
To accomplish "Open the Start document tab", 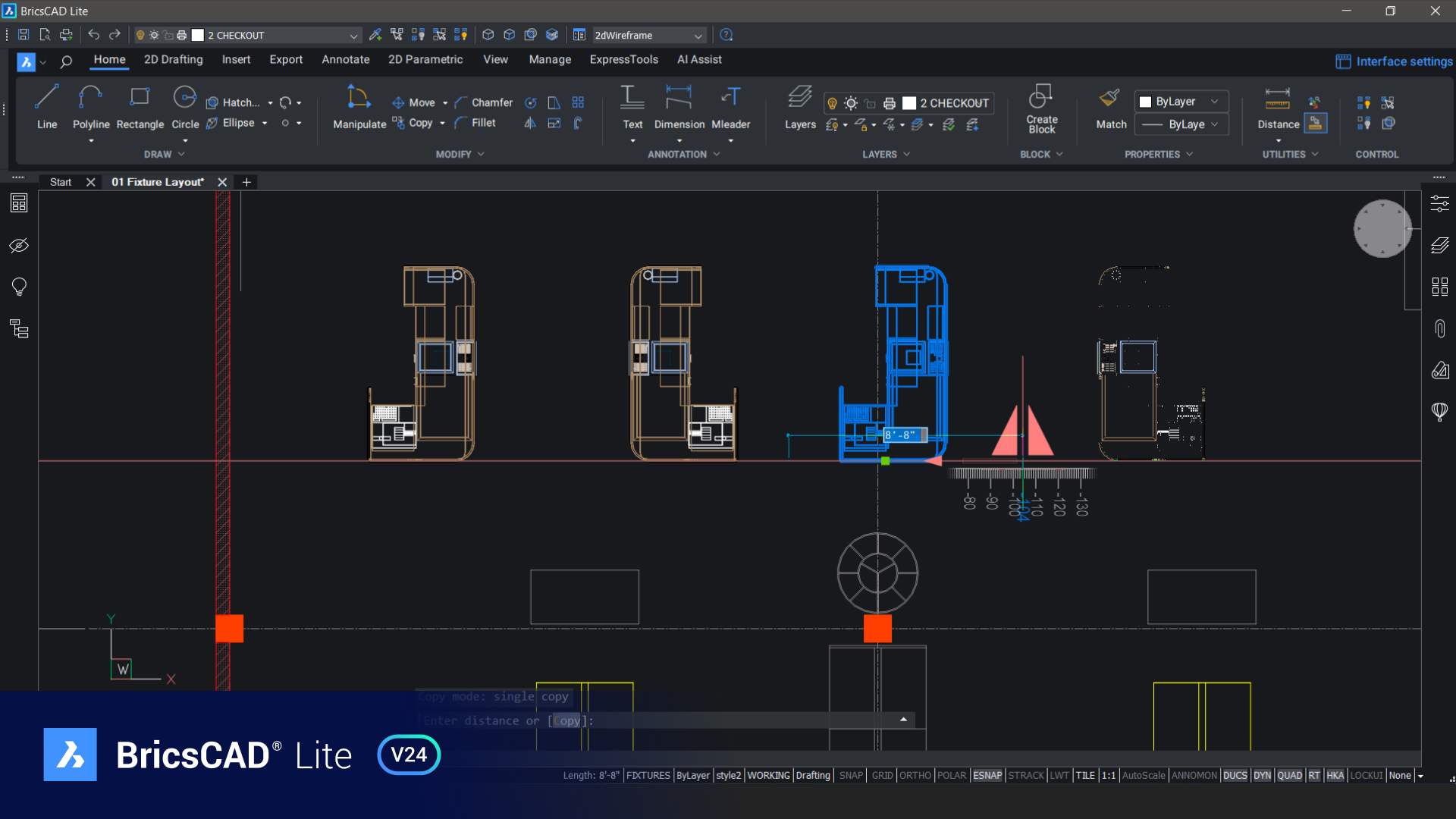I will [61, 182].
